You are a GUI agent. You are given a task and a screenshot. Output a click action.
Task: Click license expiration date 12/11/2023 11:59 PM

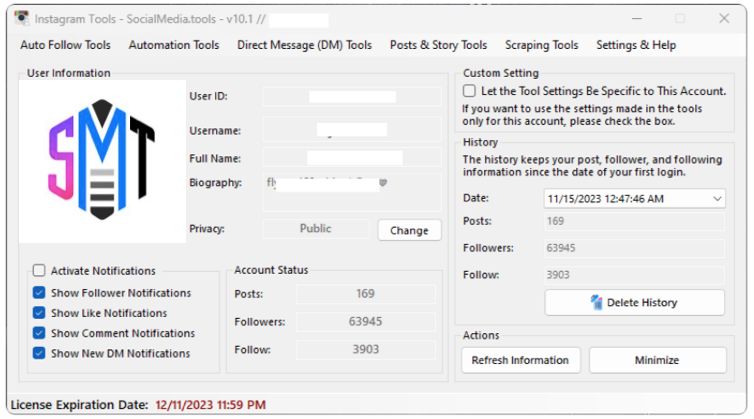[x=211, y=405]
